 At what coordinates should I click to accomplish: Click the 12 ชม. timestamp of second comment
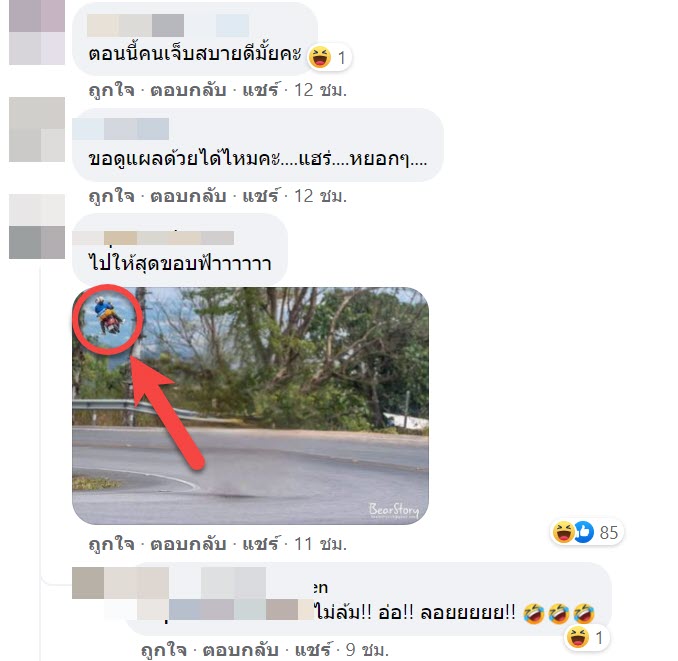(320, 196)
